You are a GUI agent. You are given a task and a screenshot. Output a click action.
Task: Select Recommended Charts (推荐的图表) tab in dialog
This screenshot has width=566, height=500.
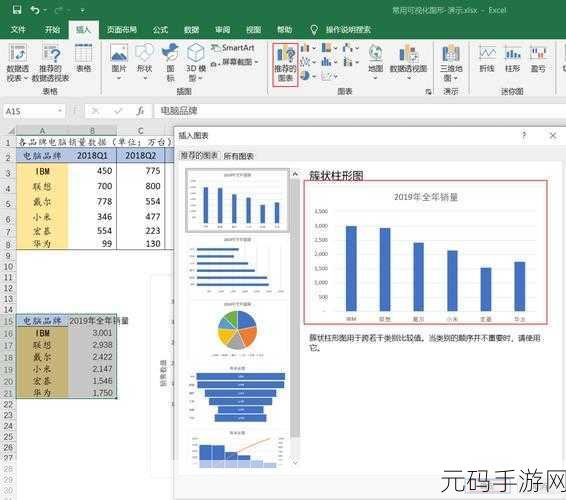199,156
